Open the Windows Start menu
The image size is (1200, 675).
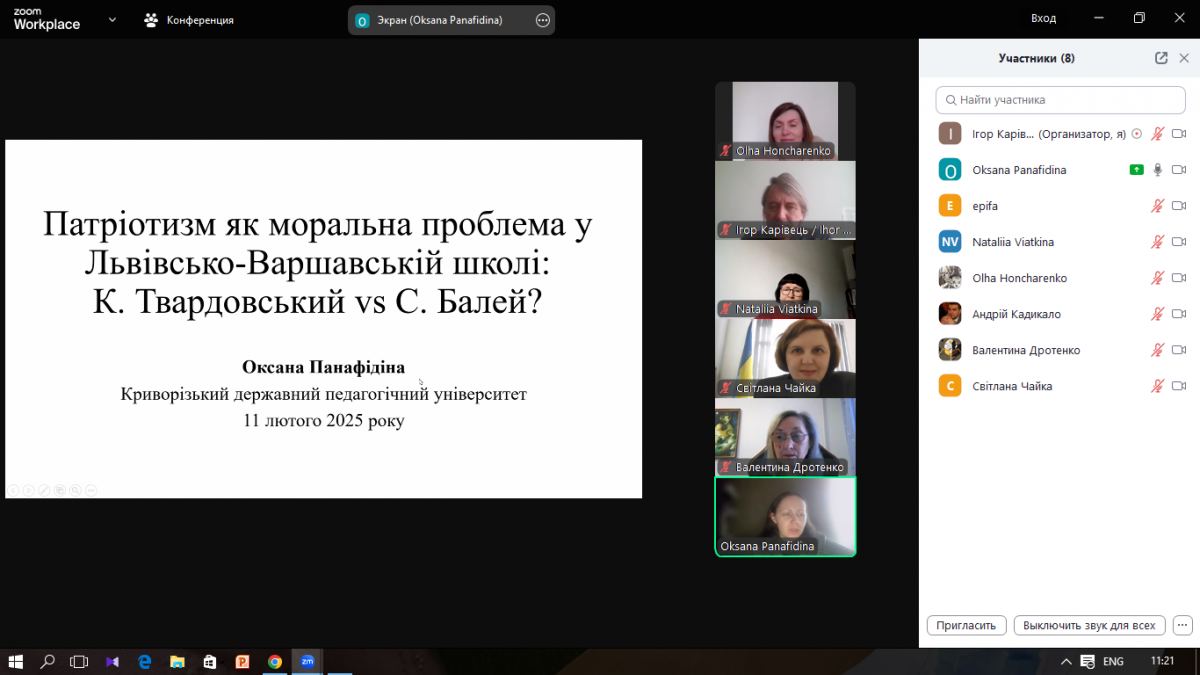(x=16, y=661)
